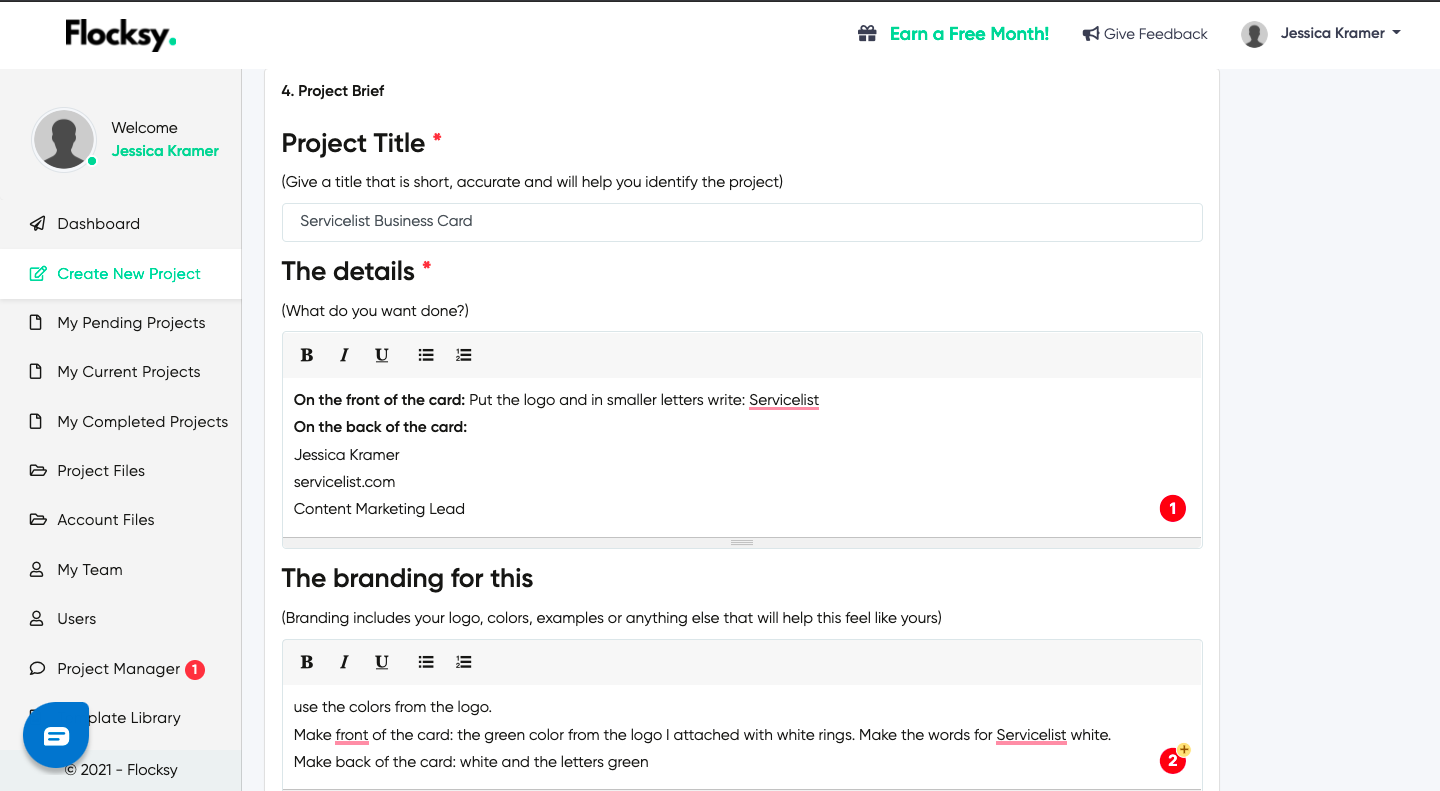1440x791 pixels.
Task: Toggle Bold in the branding toolbar
Action: point(307,662)
